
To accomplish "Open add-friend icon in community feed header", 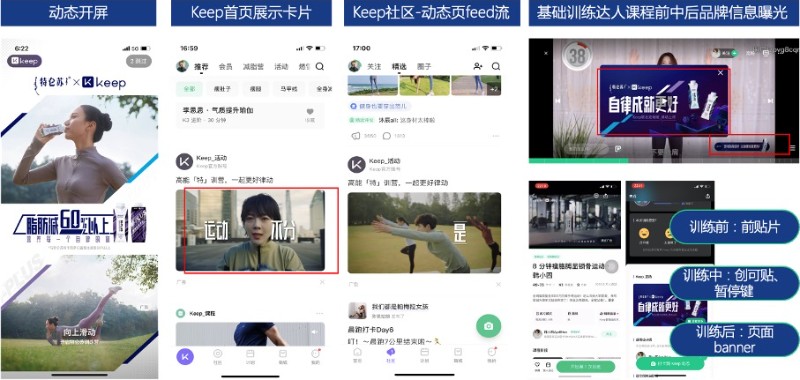I will pyautogui.click(x=478, y=66).
